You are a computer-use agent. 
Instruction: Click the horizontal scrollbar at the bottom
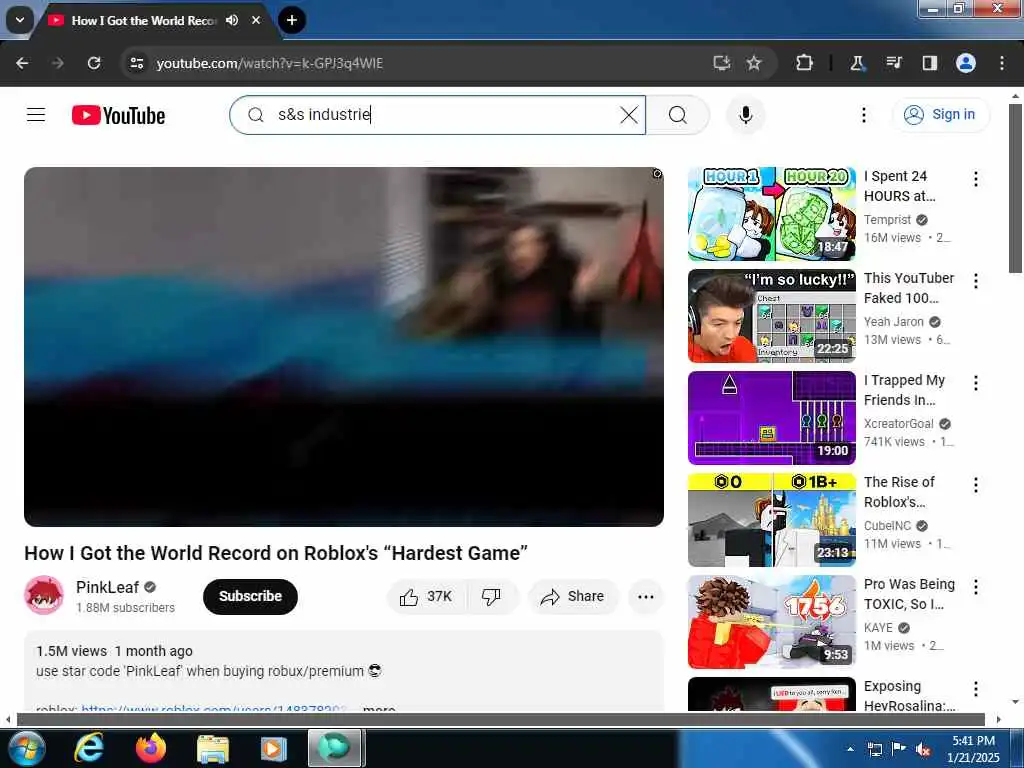[501, 719]
